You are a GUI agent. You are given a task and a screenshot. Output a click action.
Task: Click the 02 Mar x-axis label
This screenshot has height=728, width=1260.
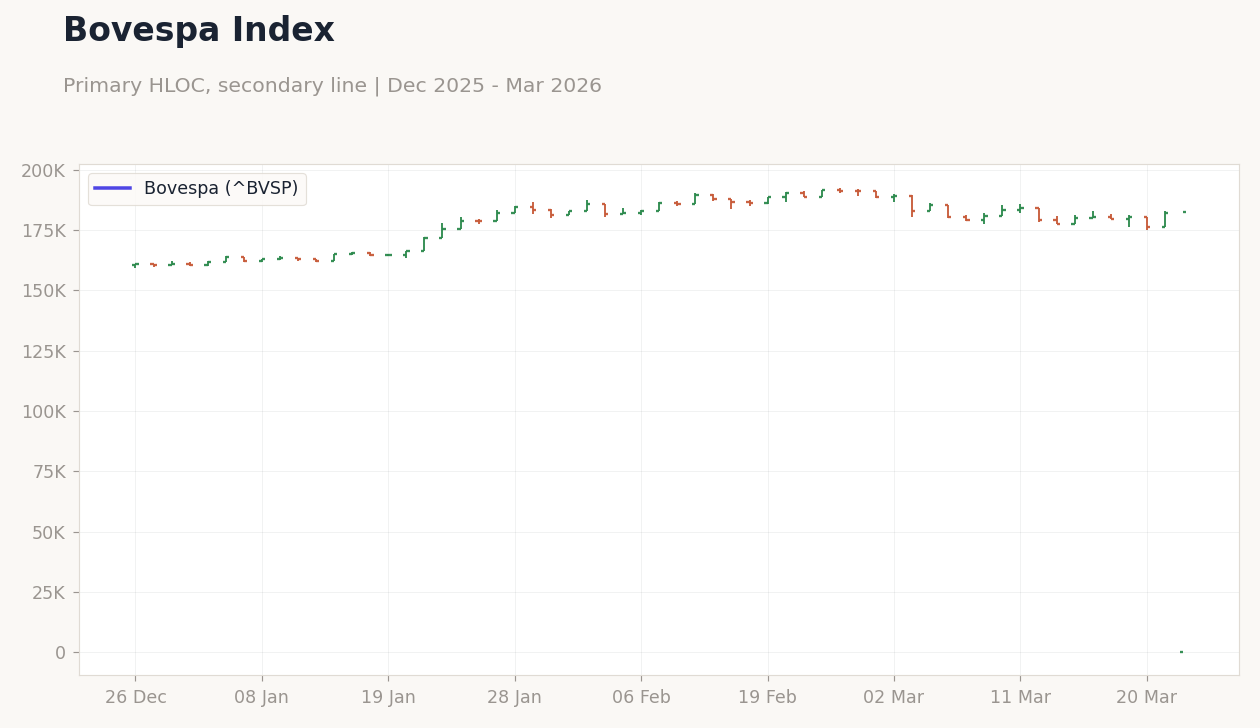894,698
